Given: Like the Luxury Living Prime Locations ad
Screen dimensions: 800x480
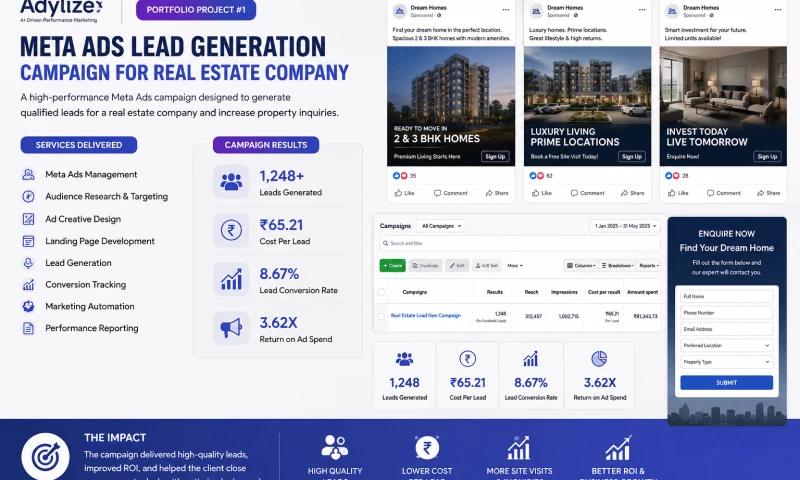Looking at the screenshot, I should 542,193.
